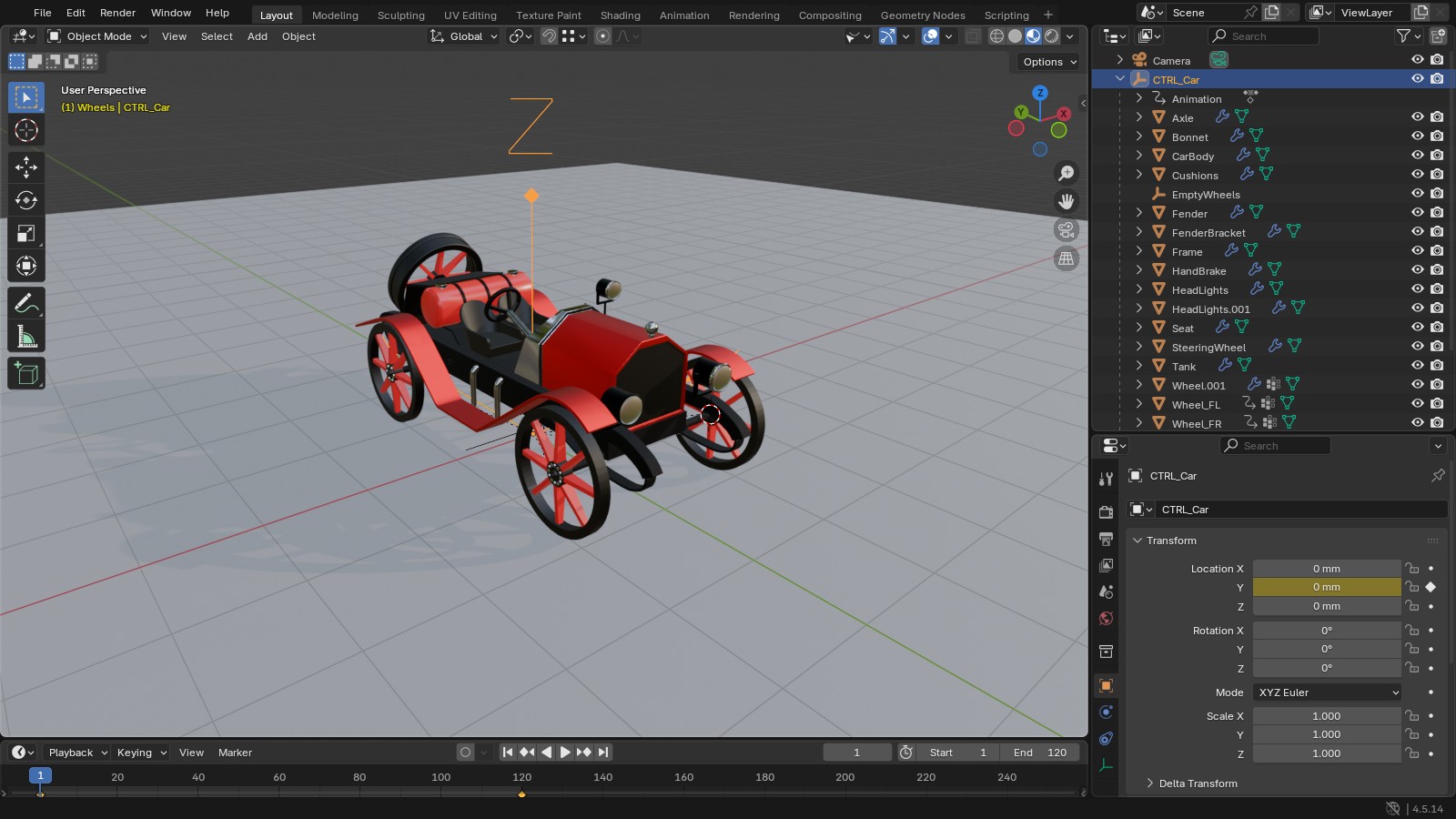Screen dimensions: 1456x819
Task: Switch orthographic/perspective grid icon
Action: pyautogui.click(x=1067, y=258)
